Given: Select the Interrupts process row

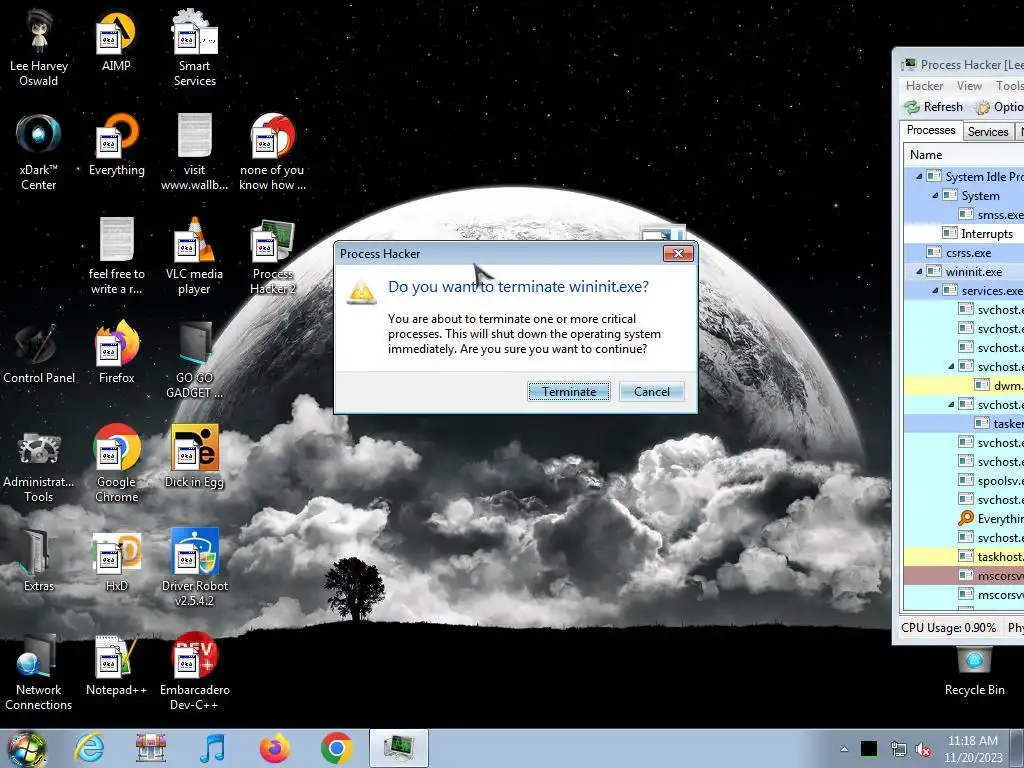Looking at the screenshot, I should click(x=964, y=234).
